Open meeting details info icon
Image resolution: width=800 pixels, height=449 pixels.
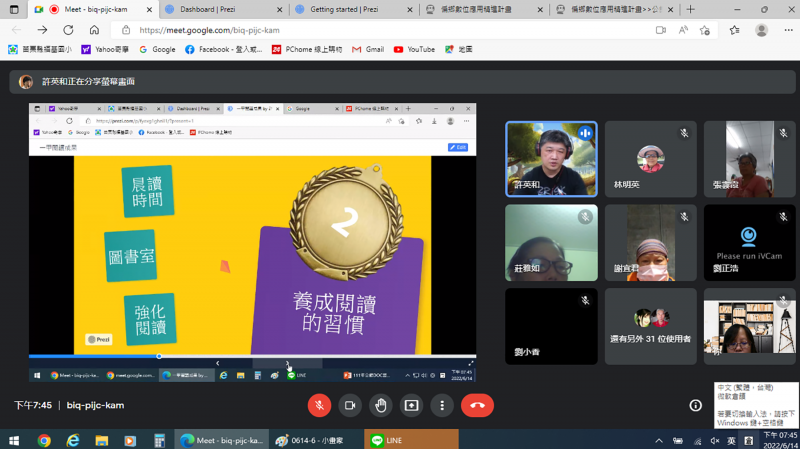[x=696, y=405]
